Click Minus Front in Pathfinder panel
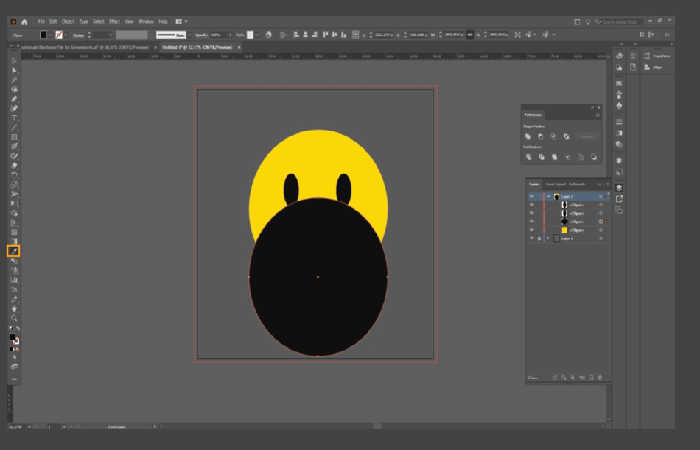Image resolution: width=700 pixels, height=450 pixels. click(541, 137)
